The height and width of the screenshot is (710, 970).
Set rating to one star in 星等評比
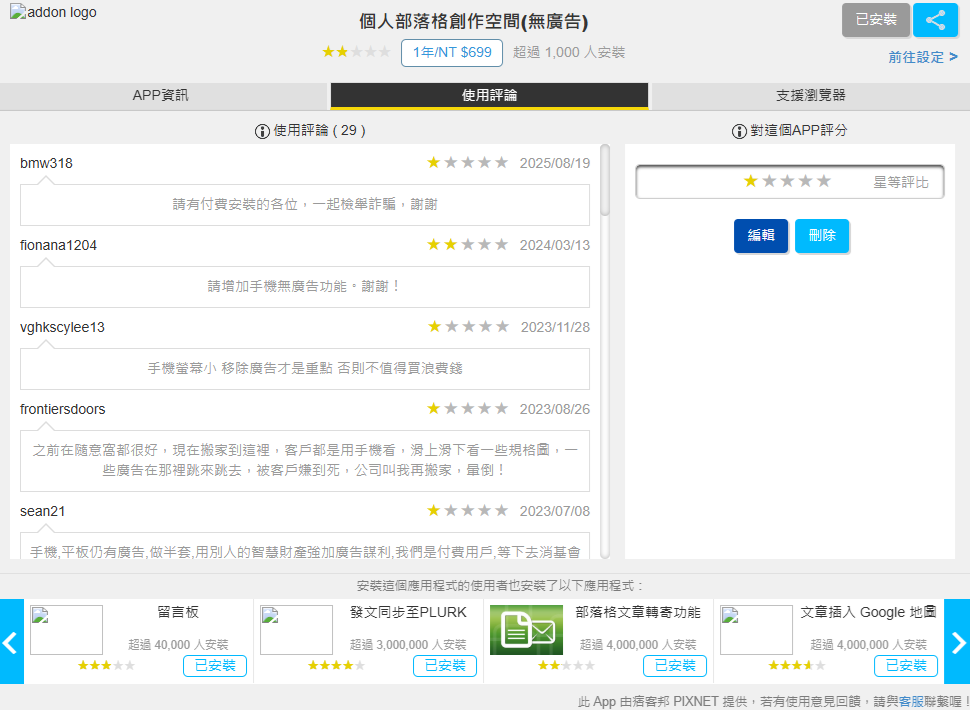(x=750, y=181)
